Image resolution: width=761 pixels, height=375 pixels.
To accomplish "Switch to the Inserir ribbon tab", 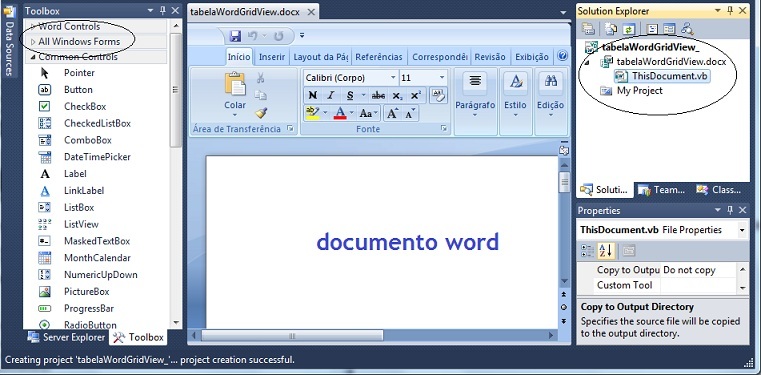I will 272,57.
